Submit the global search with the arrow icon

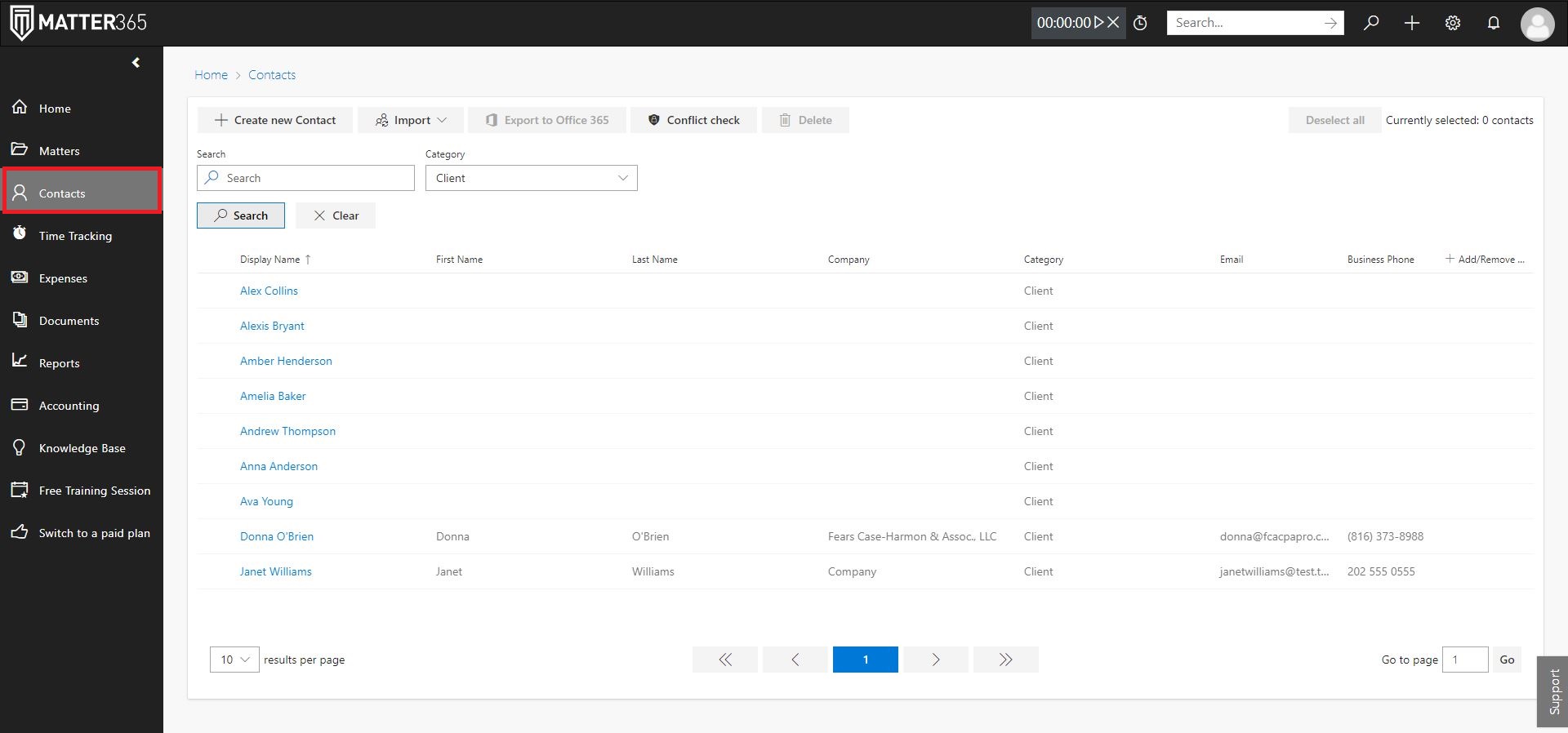pos(1330,23)
